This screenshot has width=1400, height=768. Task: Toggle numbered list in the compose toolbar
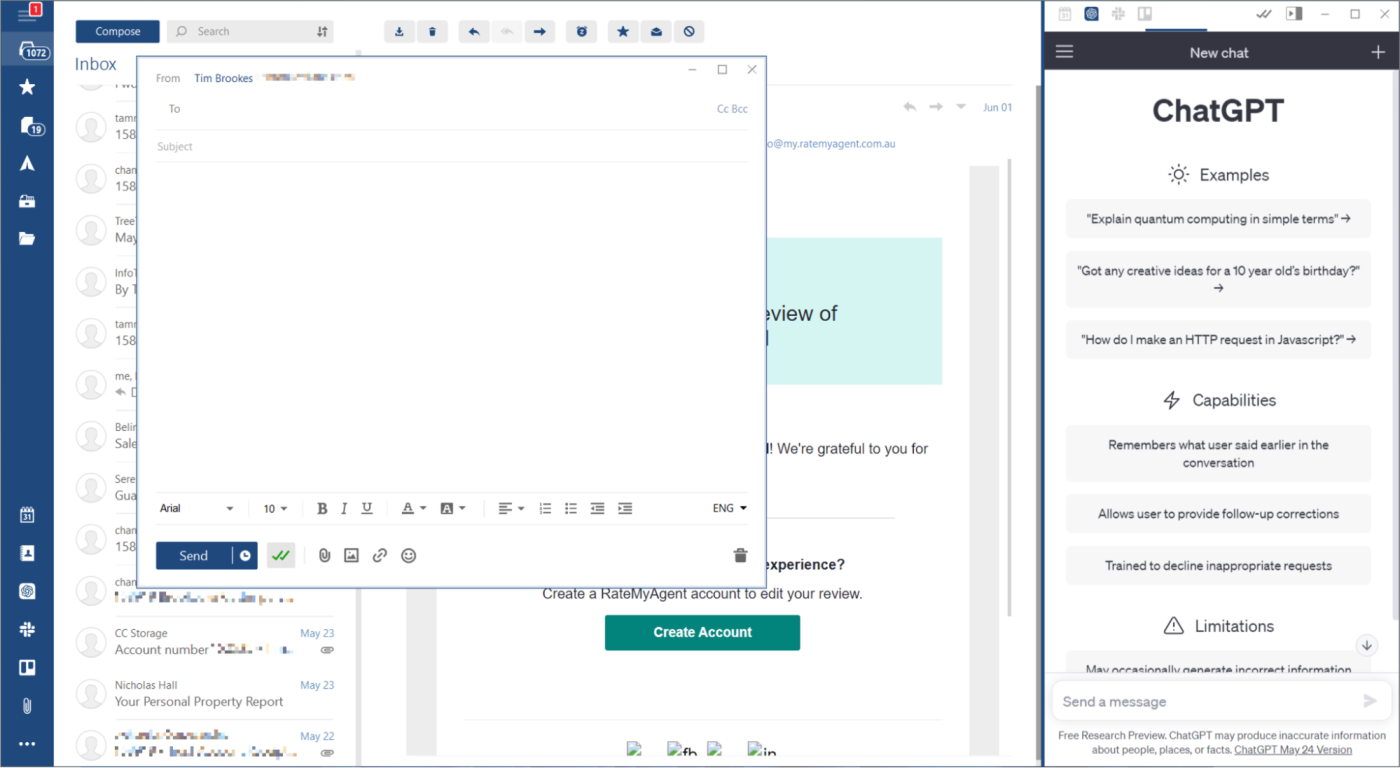coord(545,509)
